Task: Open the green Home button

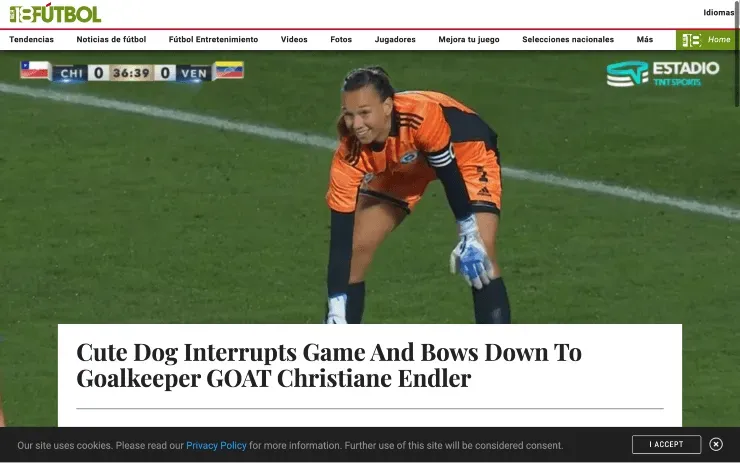Action: (x=706, y=40)
